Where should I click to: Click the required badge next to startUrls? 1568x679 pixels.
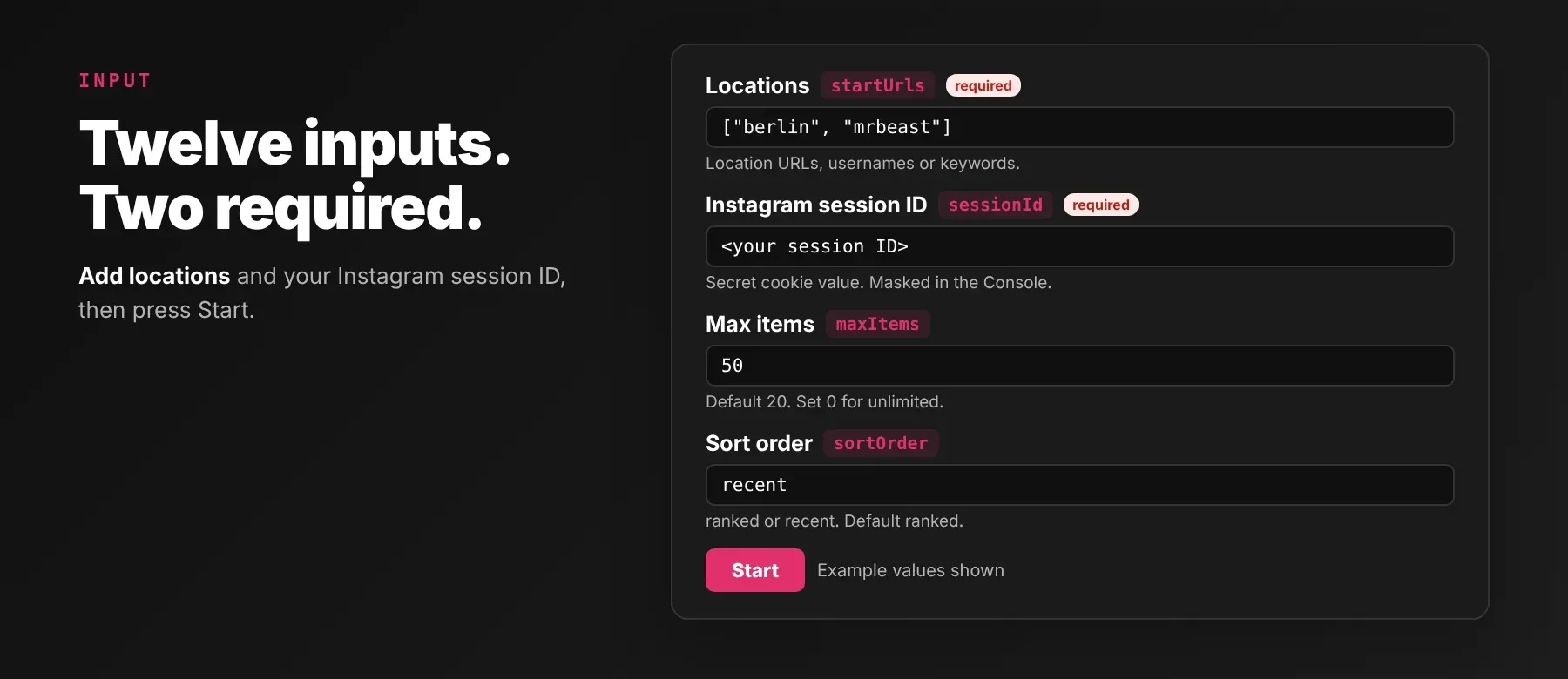(983, 85)
